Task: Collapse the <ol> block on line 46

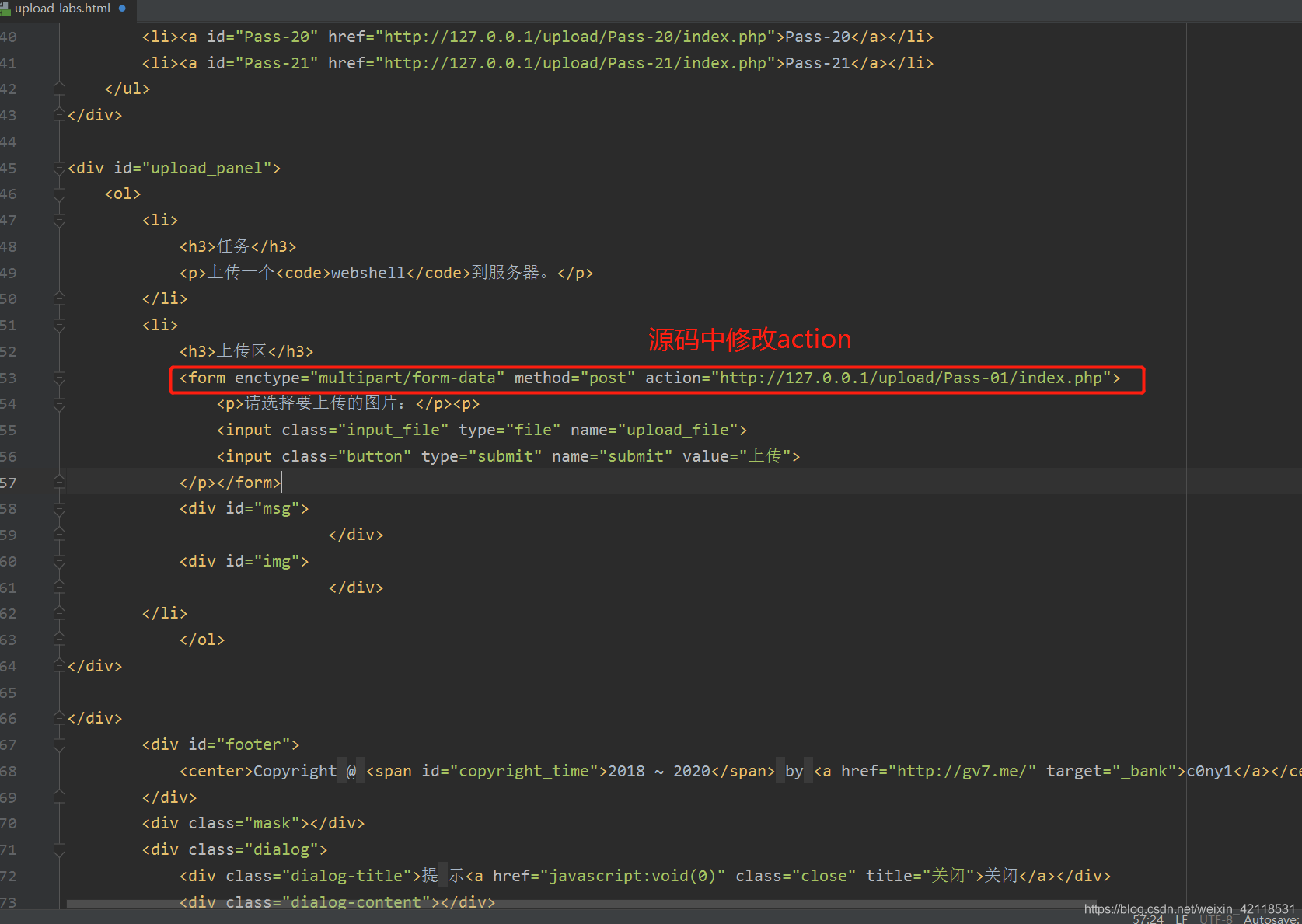Action: [59, 194]
